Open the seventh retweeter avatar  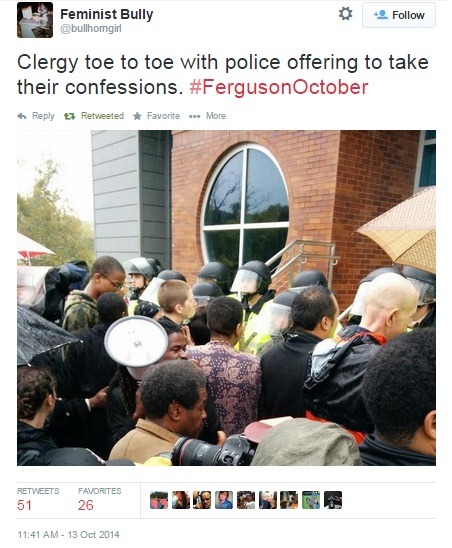[x=289, y=500]
